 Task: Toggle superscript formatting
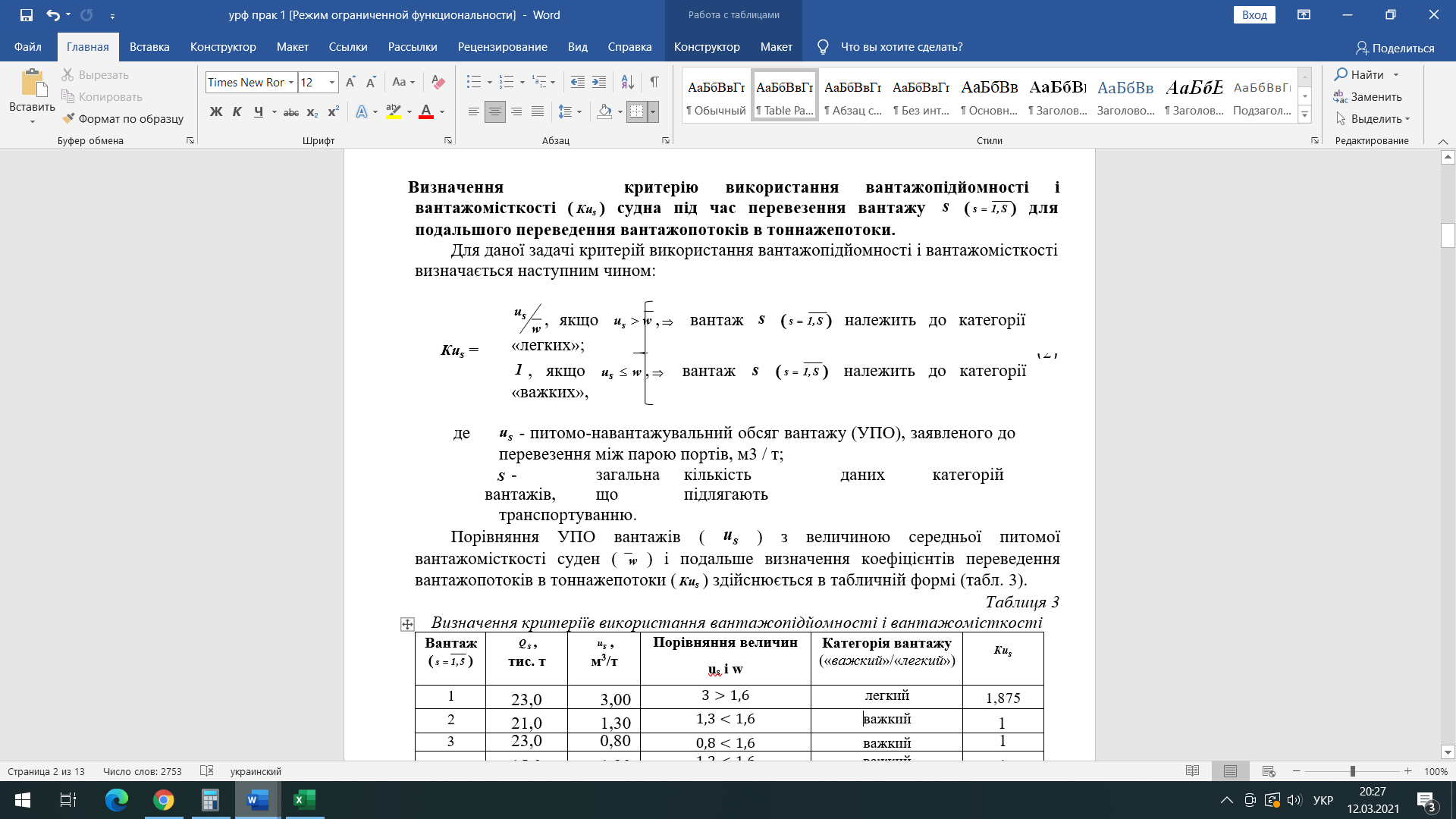coord(333,112)
